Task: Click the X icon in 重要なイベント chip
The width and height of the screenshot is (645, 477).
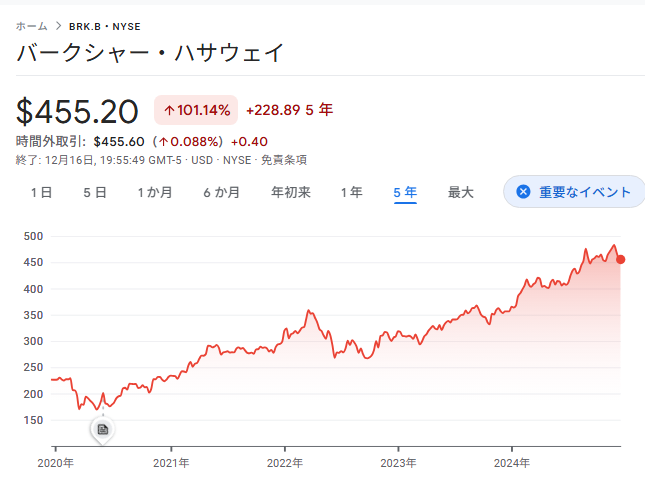Action: pos(522,192)
